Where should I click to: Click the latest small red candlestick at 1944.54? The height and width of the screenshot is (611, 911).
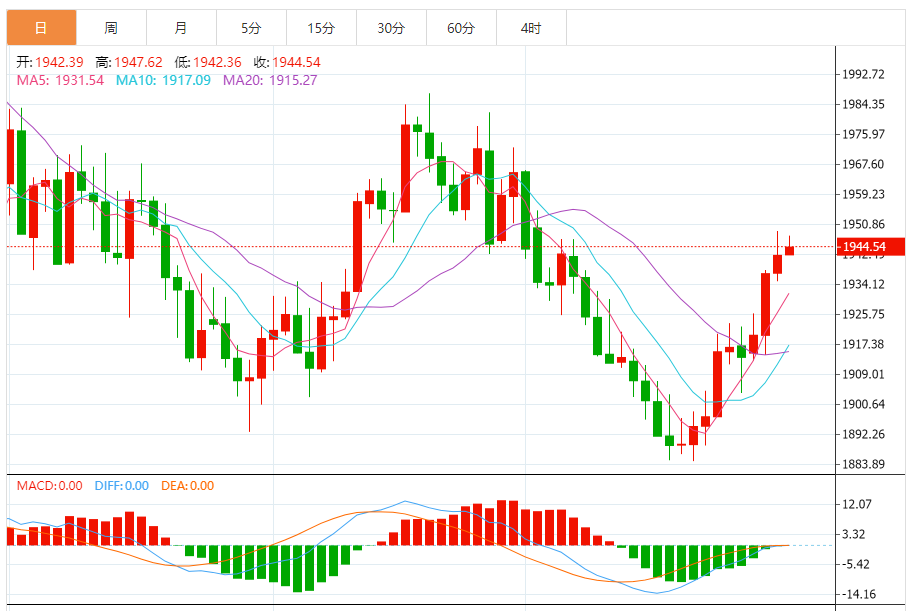(789, 250)
